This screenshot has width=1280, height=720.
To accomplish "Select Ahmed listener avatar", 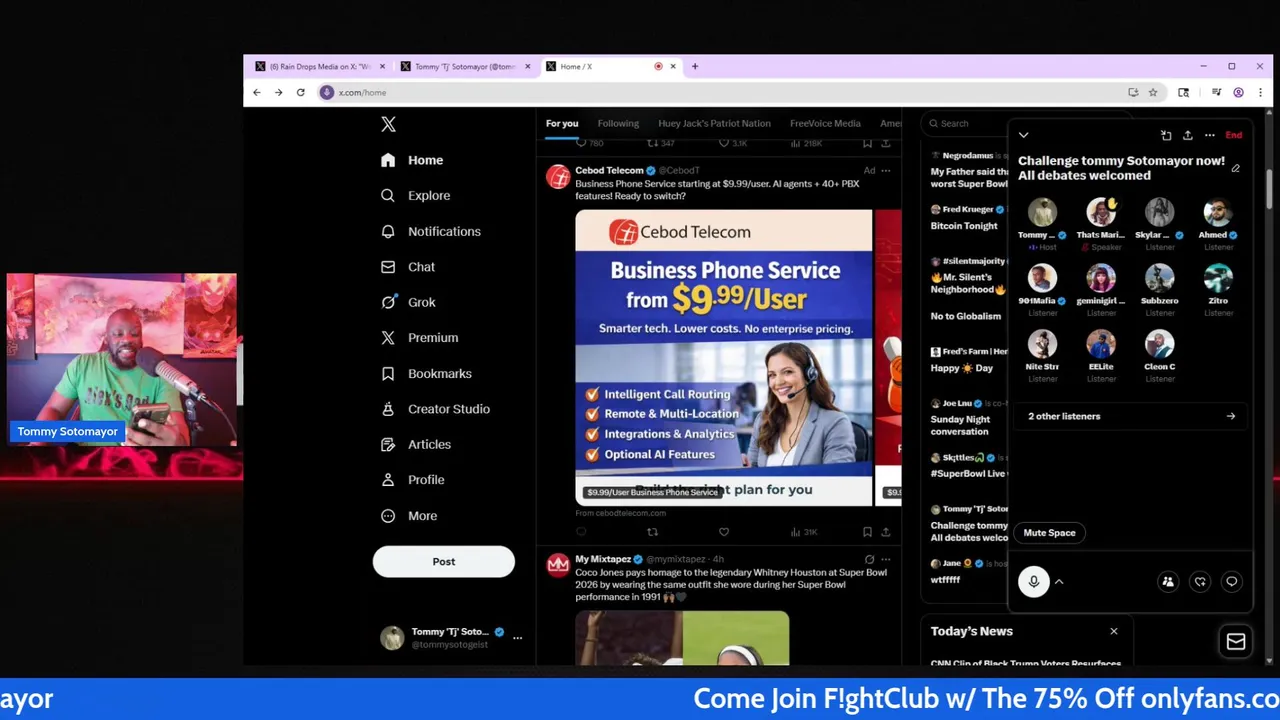I will pyautogui.click(x=1218, y=212).
